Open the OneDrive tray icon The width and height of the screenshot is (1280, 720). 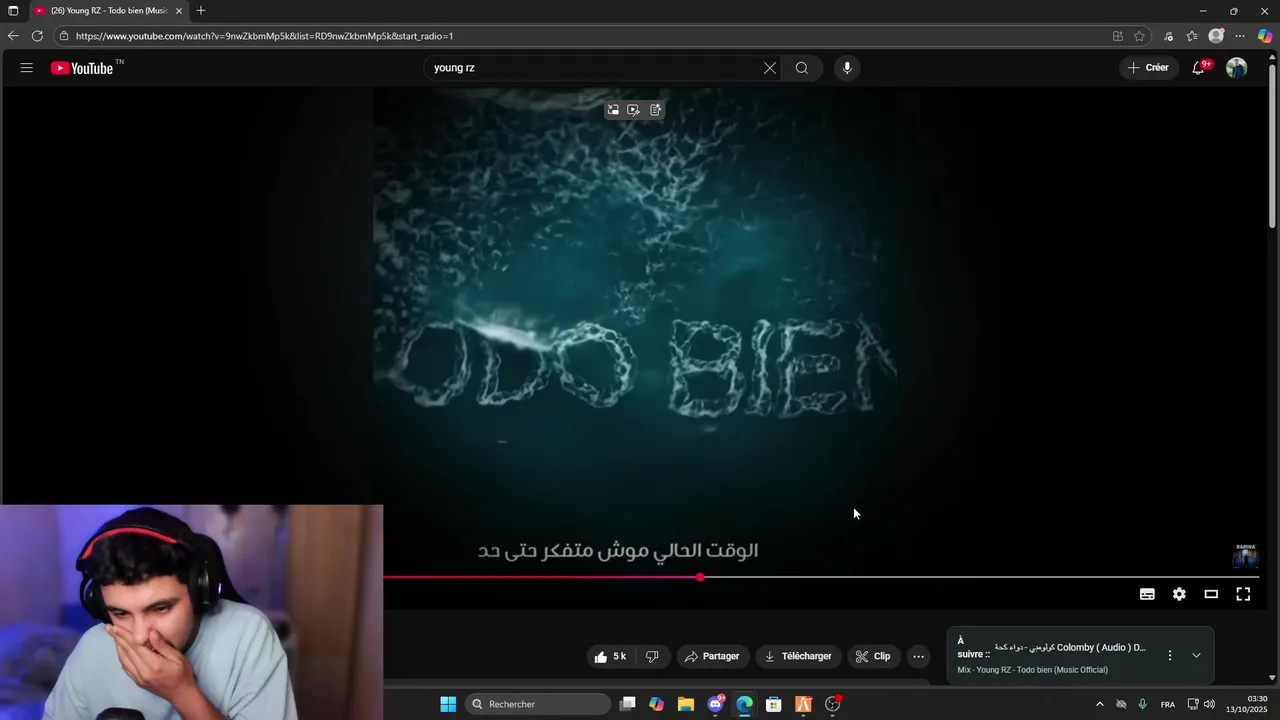pyautogui.click(x=1122, y=704)
